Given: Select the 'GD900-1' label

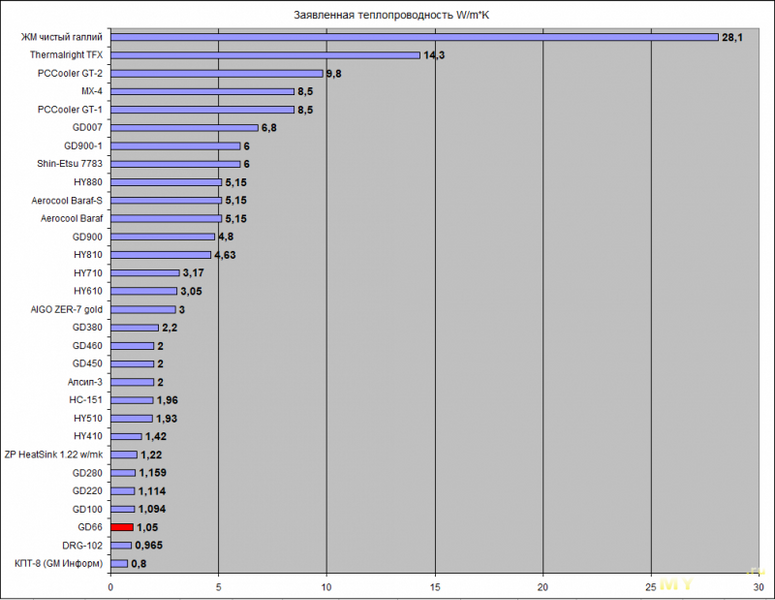Looking at the screenshot, I should (83, 146).
